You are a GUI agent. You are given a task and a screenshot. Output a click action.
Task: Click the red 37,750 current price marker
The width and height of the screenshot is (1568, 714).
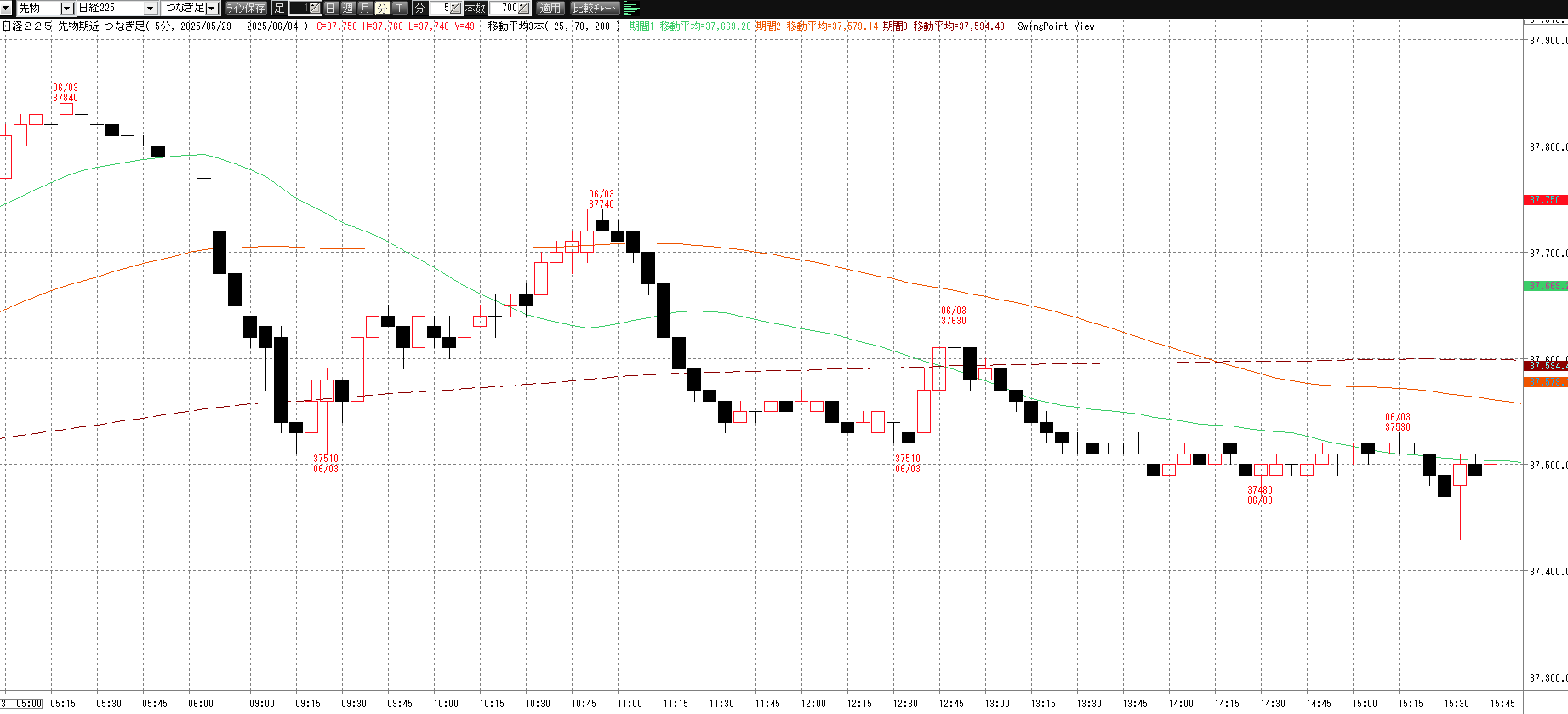pos(1544,200)
